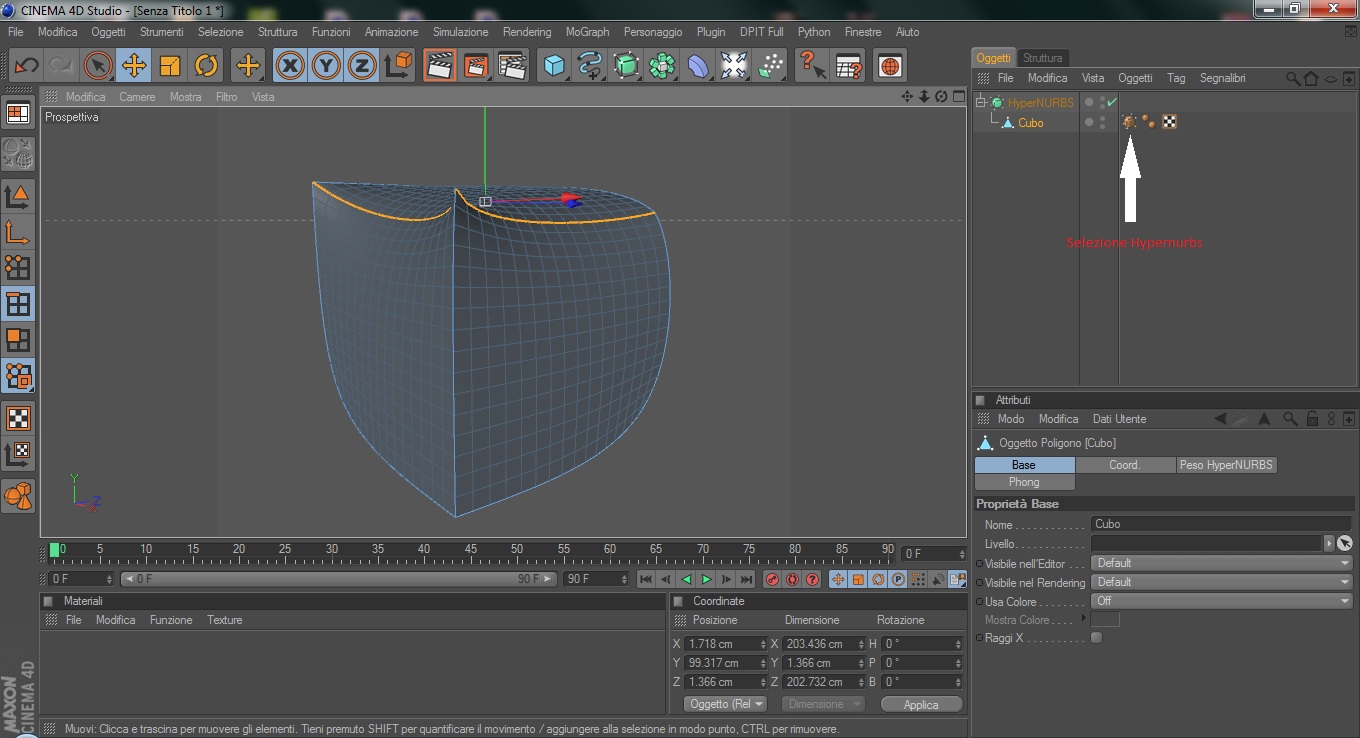Collapse the HyperNURBS tree node
This screenshot has height=738, width=1360.
(981, 102)
